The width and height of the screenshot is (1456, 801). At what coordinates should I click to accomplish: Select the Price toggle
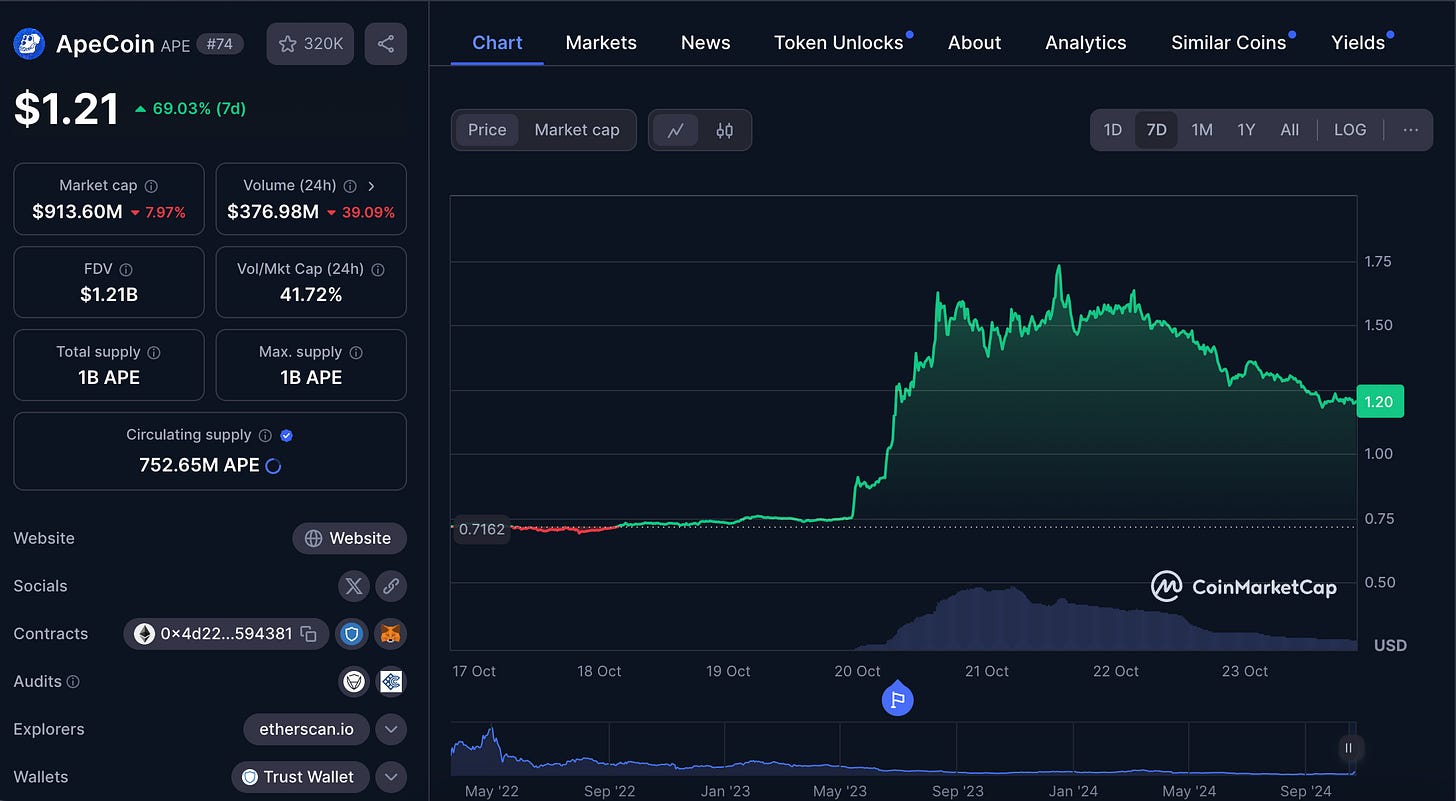(487, 130)
